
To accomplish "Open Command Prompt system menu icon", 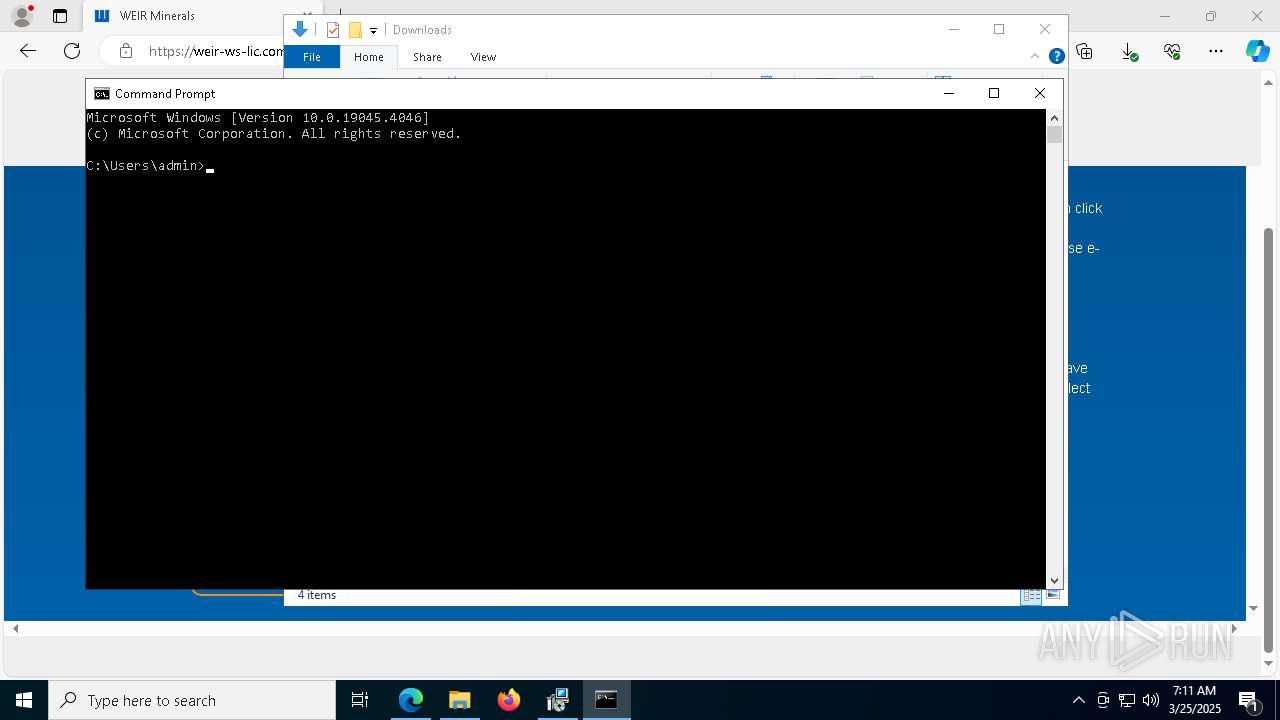I will pos(101,93).
